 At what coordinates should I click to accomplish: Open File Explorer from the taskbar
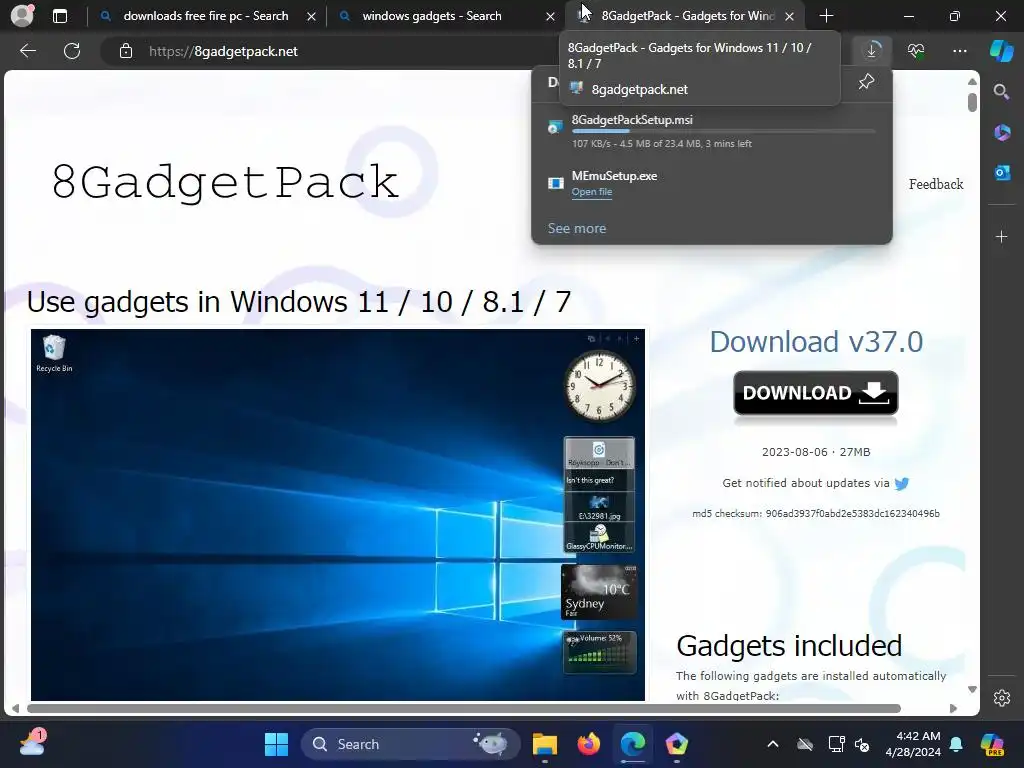(x=545, y=744)
